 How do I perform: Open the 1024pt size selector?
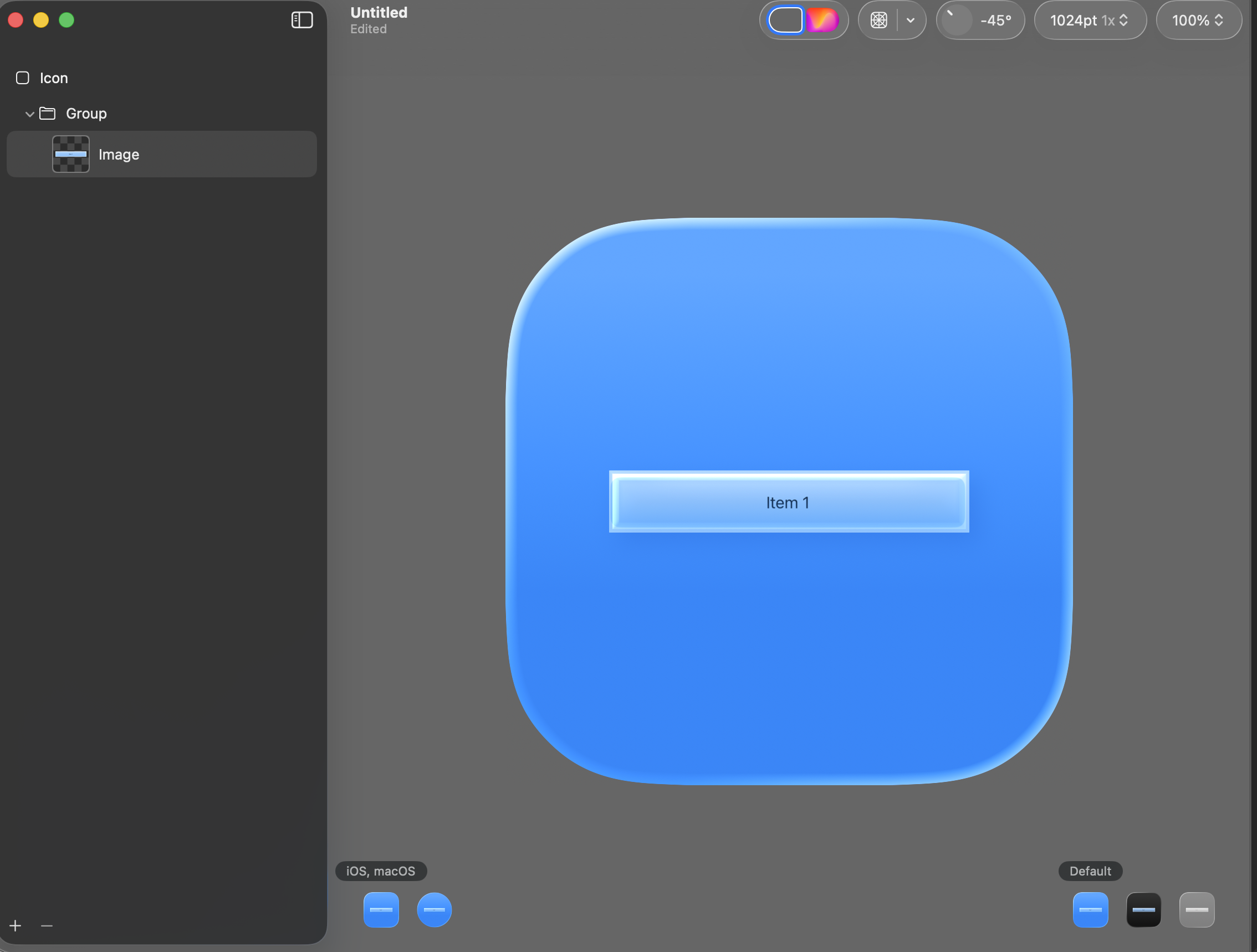(1089, 21)
